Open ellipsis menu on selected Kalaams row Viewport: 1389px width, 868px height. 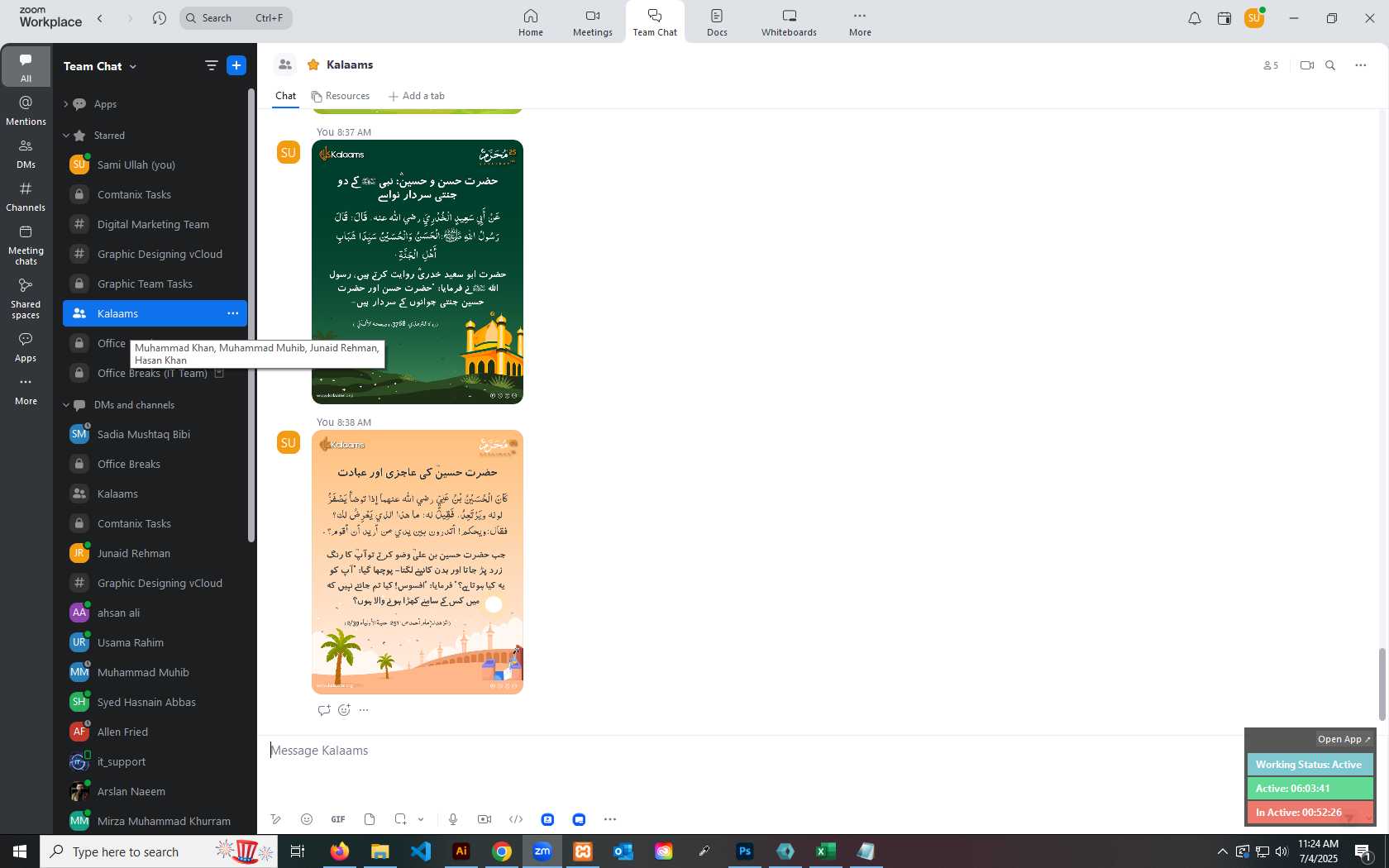click(x=233, y=313)
